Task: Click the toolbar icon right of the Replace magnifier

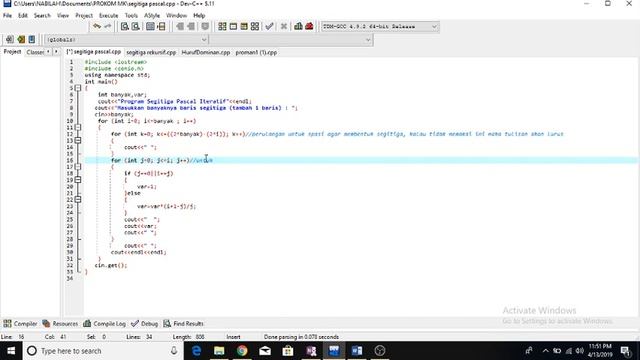Action: [150, 27]
